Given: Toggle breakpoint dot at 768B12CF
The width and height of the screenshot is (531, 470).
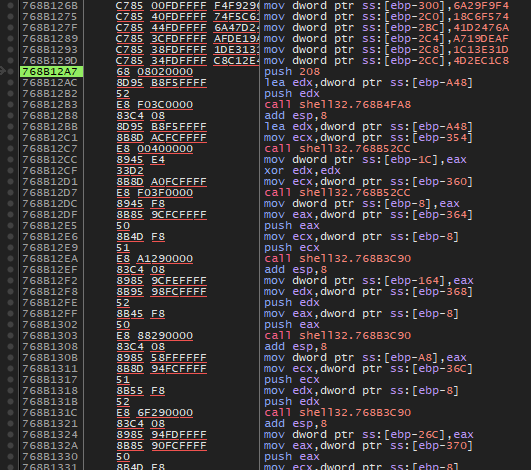Looking at the screenshot, I should [10, 171].
